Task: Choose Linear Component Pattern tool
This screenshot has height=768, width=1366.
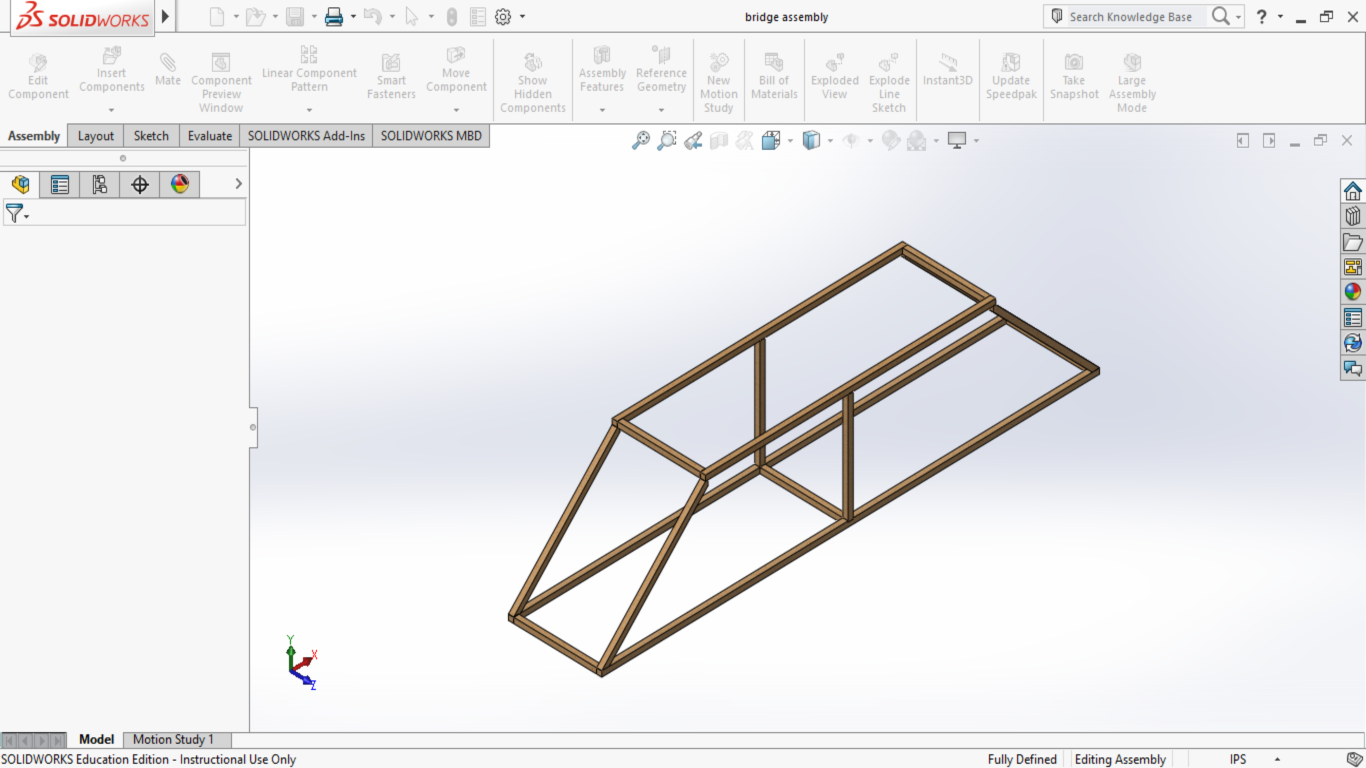Action: coord(309,70)
